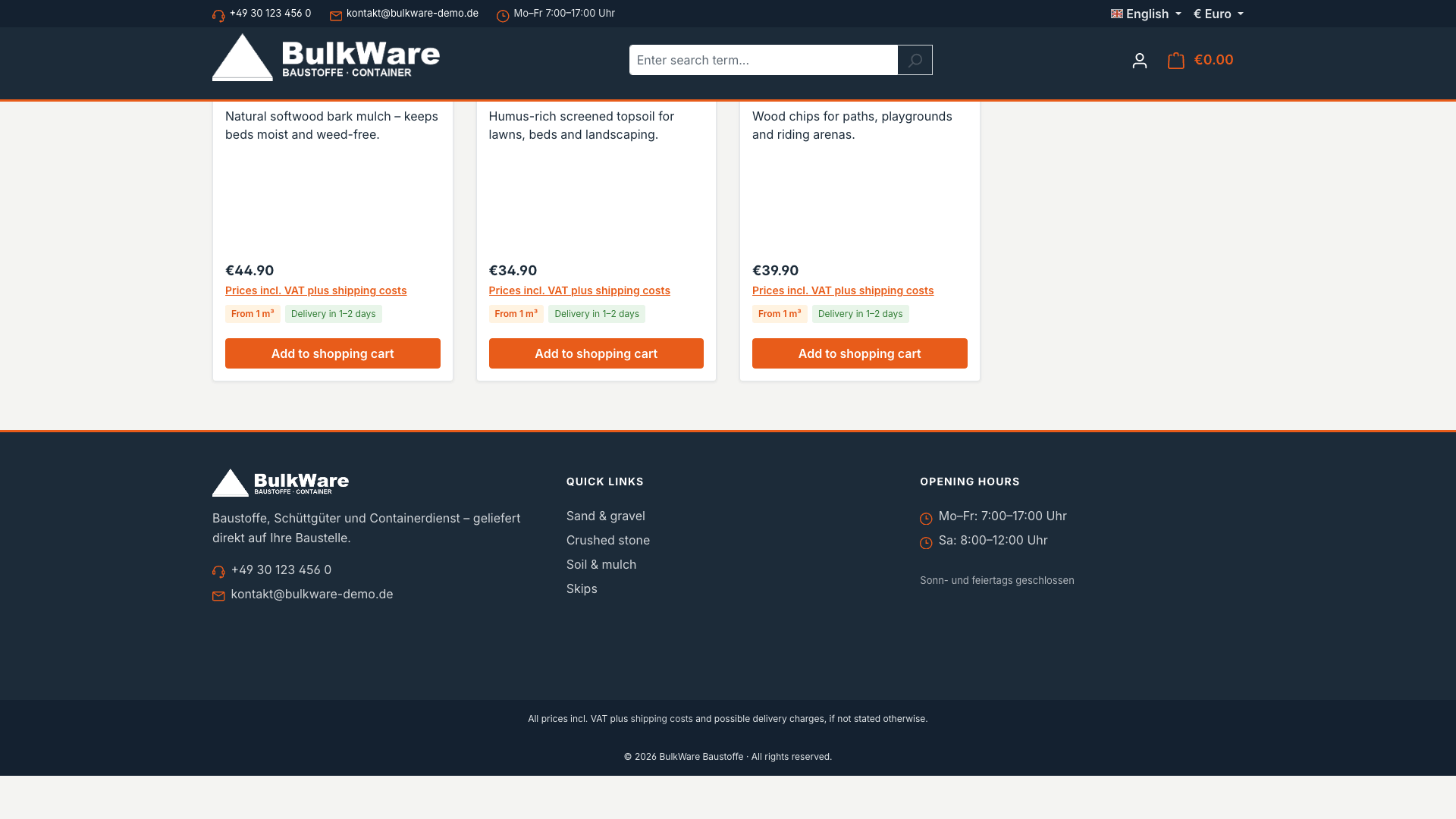
Task: Click top bar phone number +49 30 123 456 0
Action: [270, 13]
